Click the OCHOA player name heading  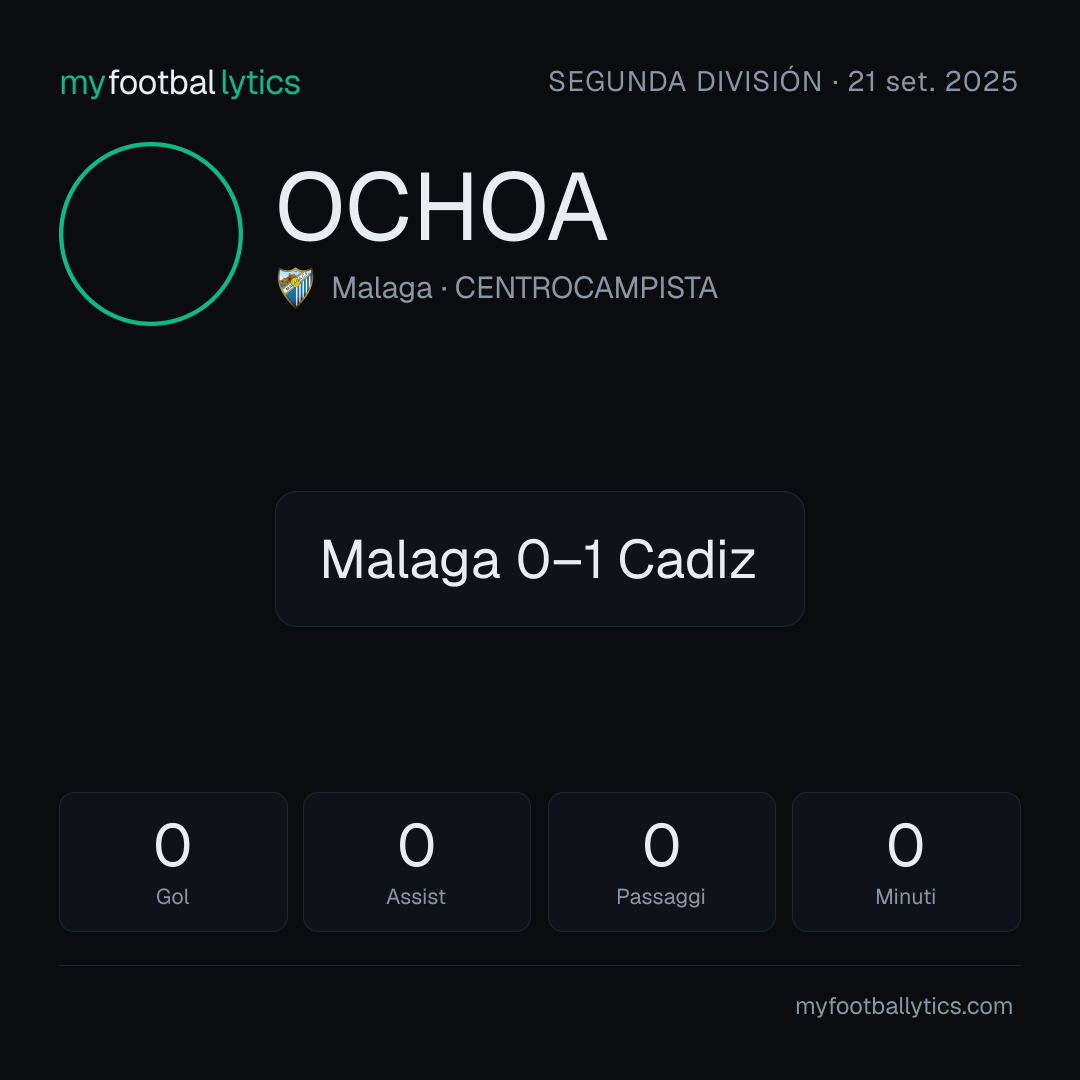tap(442, 207)
